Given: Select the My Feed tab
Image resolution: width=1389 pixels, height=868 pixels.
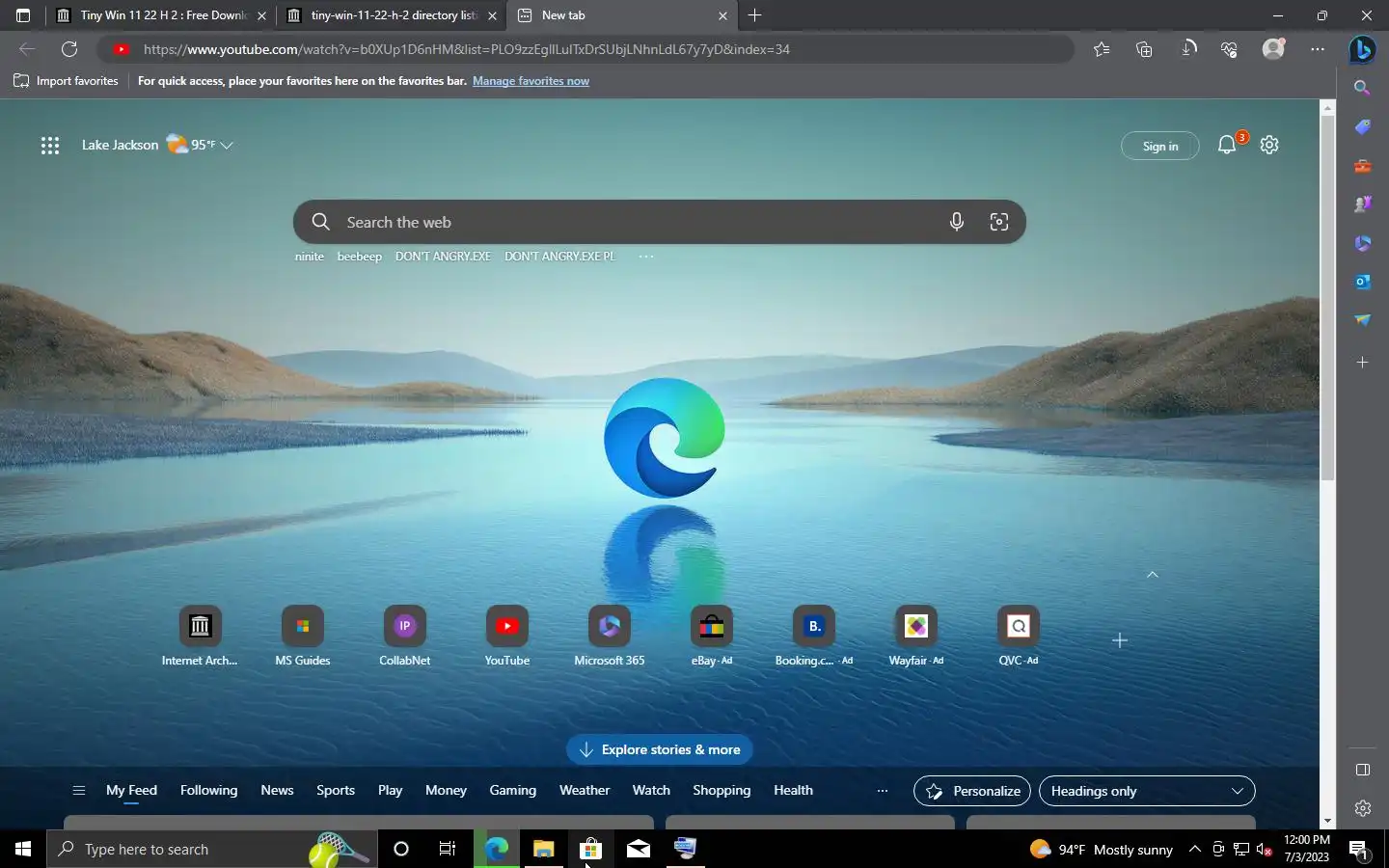Looking at the screenshot, I should [131, 791].
